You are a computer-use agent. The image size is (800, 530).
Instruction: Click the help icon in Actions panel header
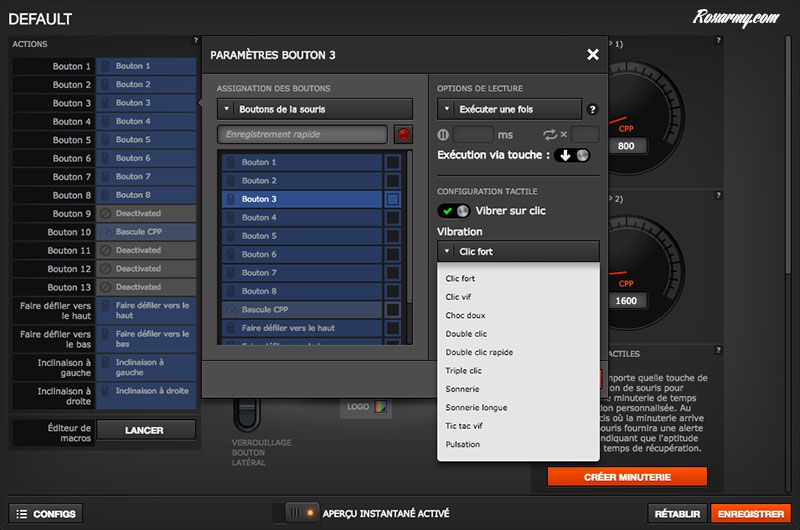point(195,42)
